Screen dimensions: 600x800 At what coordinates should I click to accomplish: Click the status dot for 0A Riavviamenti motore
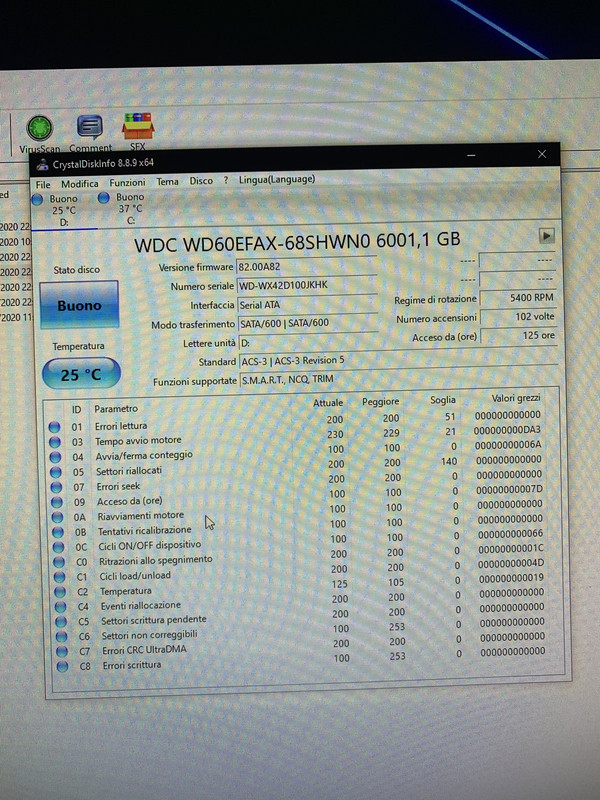tap(58, 517)
